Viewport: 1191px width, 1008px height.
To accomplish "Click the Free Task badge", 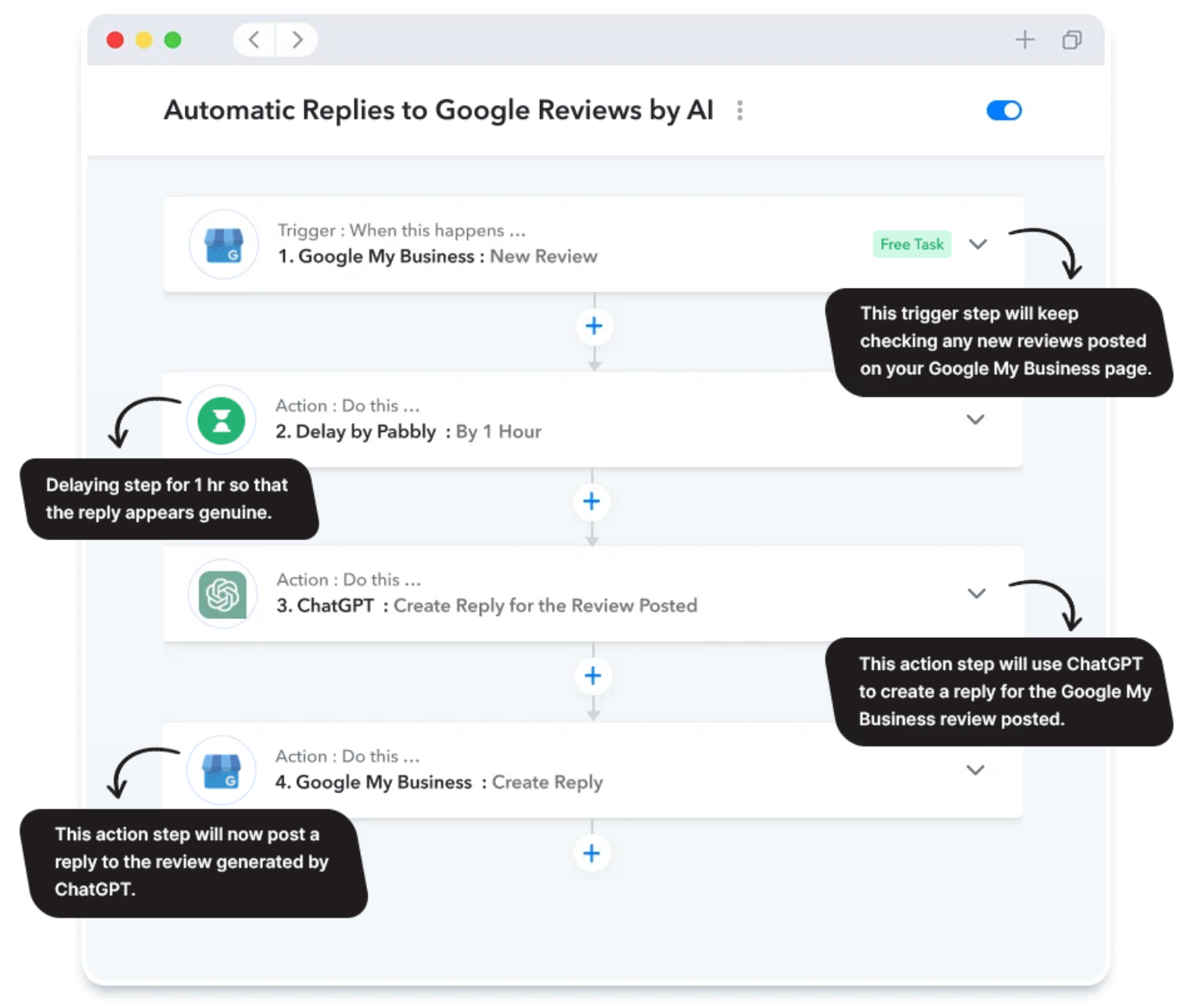I will coord(912,244).
